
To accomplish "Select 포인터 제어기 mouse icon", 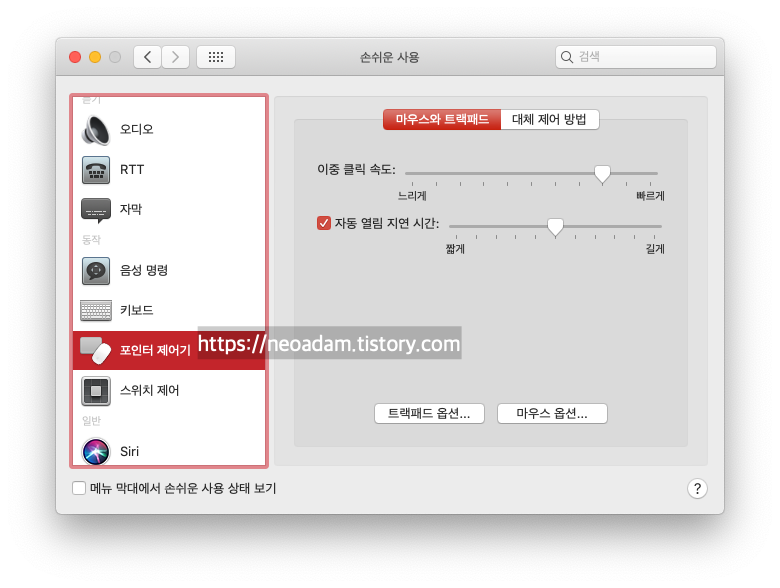I will point(96,351).
